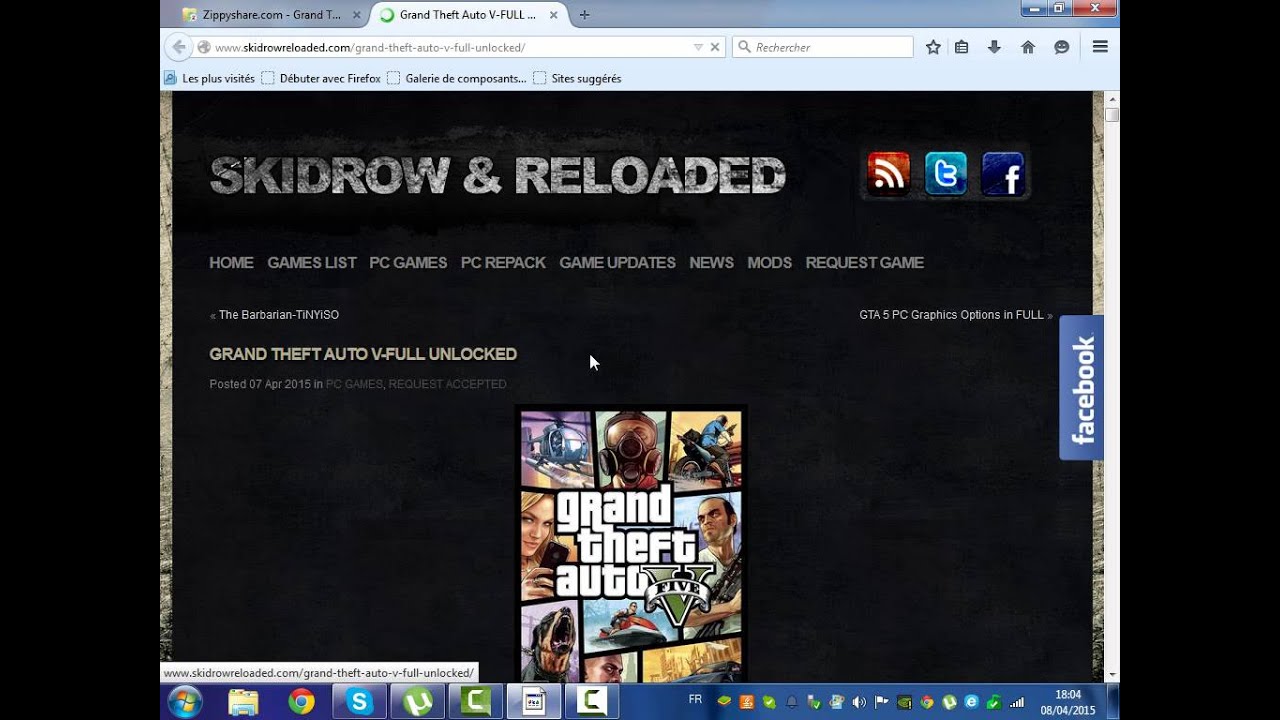Click the SKIDROW & RELOADED logo

[497, 176]
